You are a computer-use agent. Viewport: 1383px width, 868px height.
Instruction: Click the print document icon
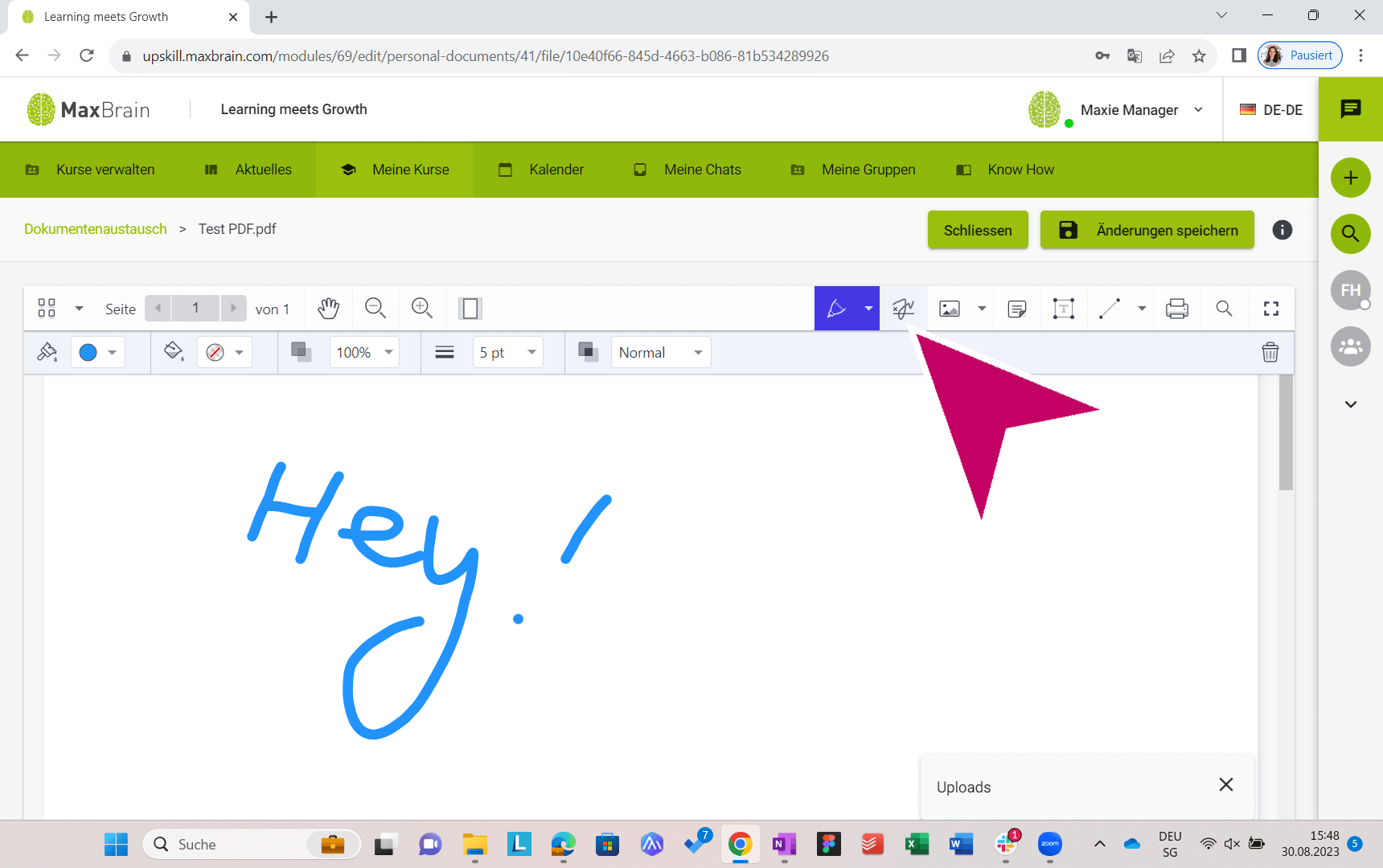(x=1177, y=309)
